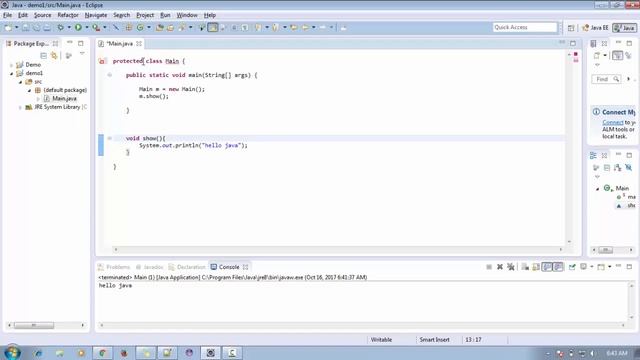Click the green Run button in toolbar
Viewport: 640px width, 360px height.
78,27
